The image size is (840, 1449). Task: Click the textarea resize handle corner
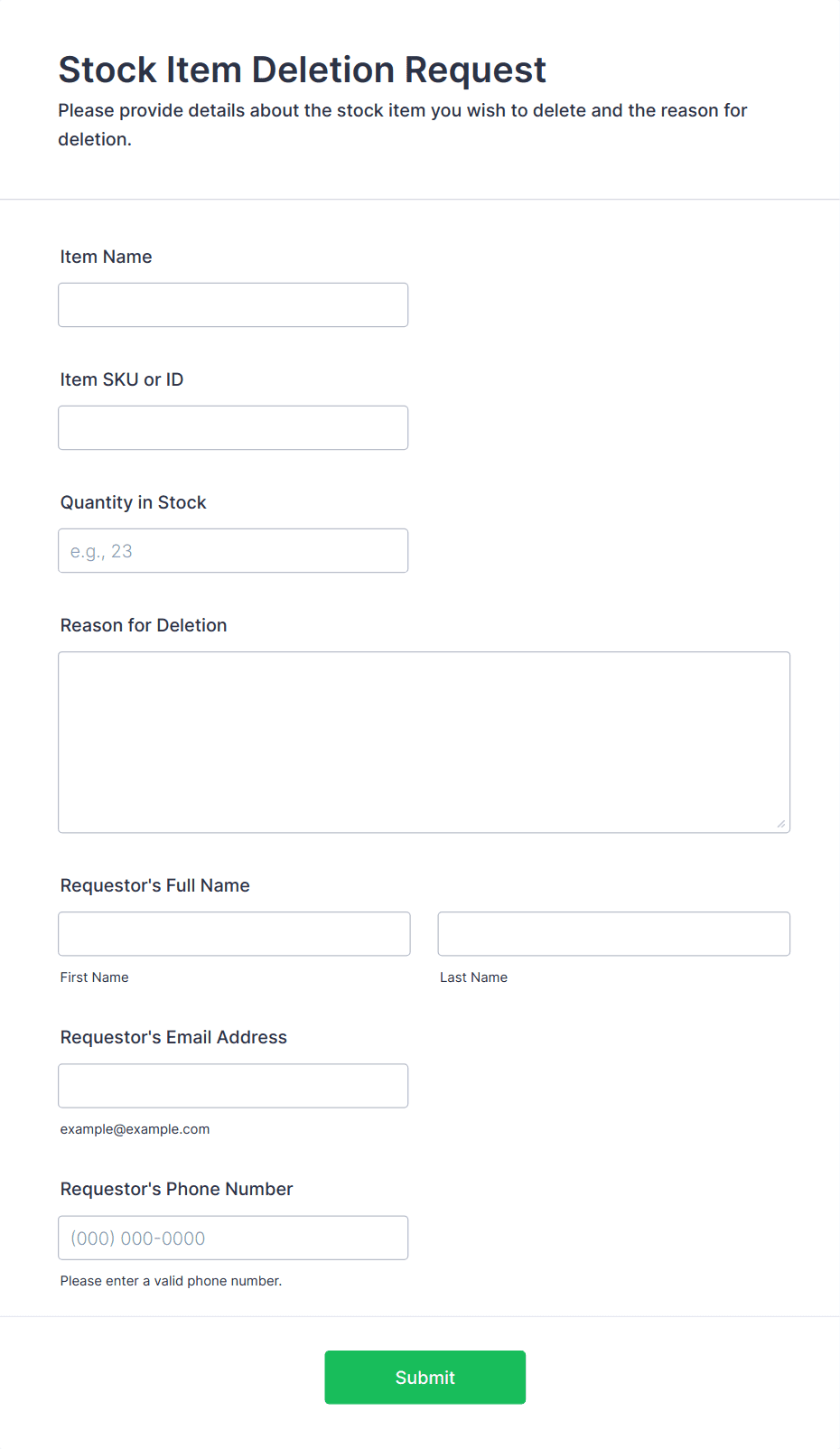(x=781, y=824)
